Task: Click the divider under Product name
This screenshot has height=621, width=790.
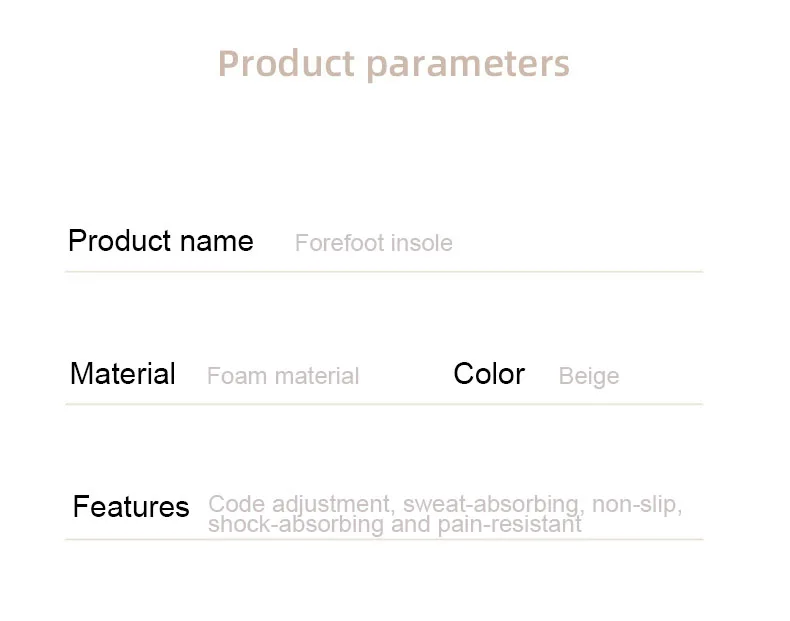Action: tap(384, 271)
